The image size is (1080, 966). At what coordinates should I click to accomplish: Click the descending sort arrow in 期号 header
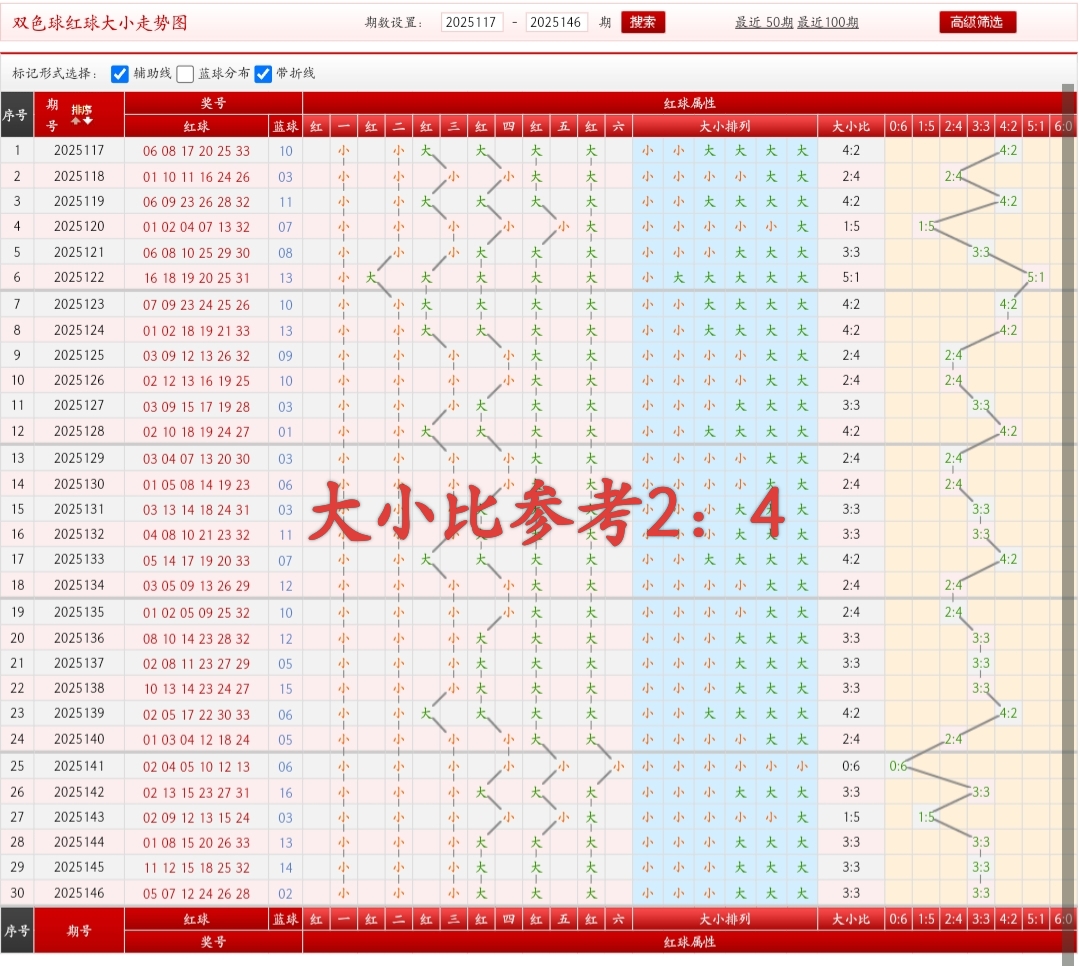pos(87,121)
